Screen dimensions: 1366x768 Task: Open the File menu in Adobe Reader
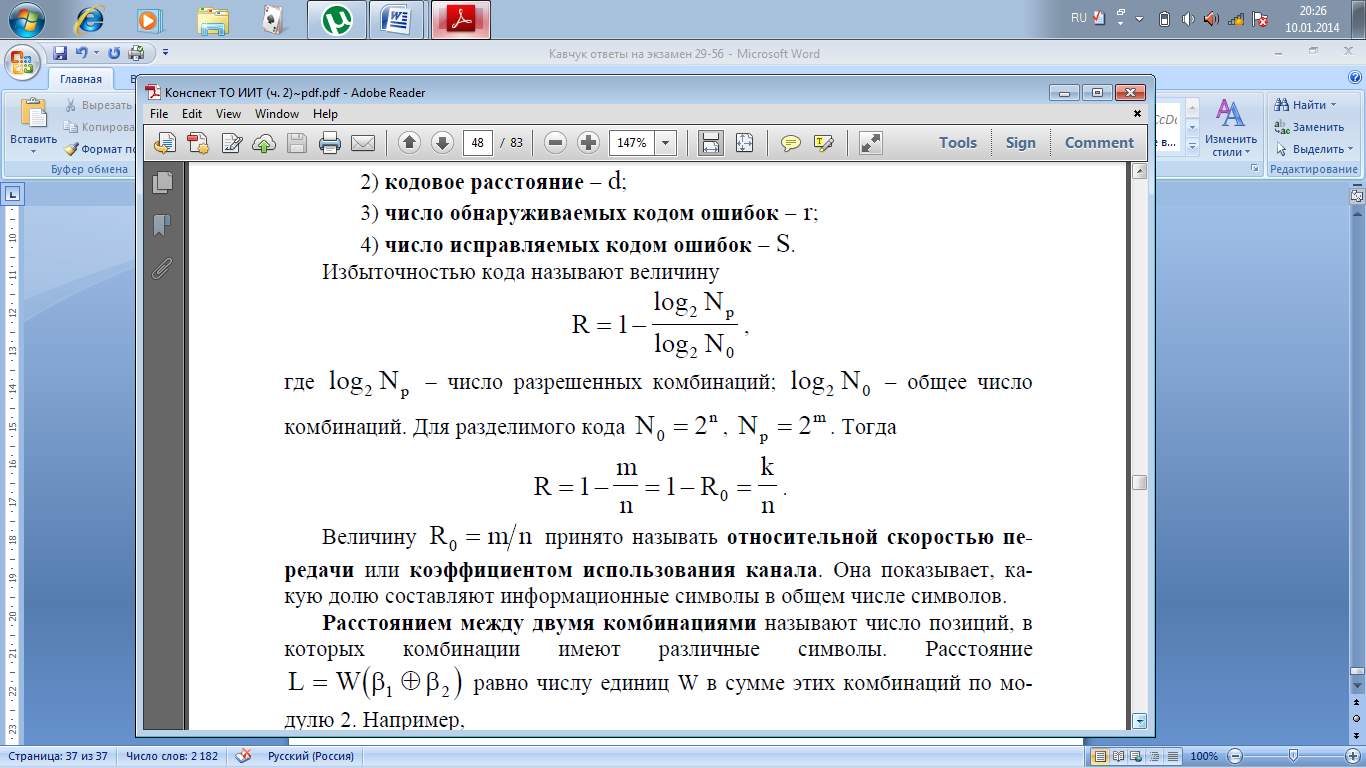click(x=160, y=114)
